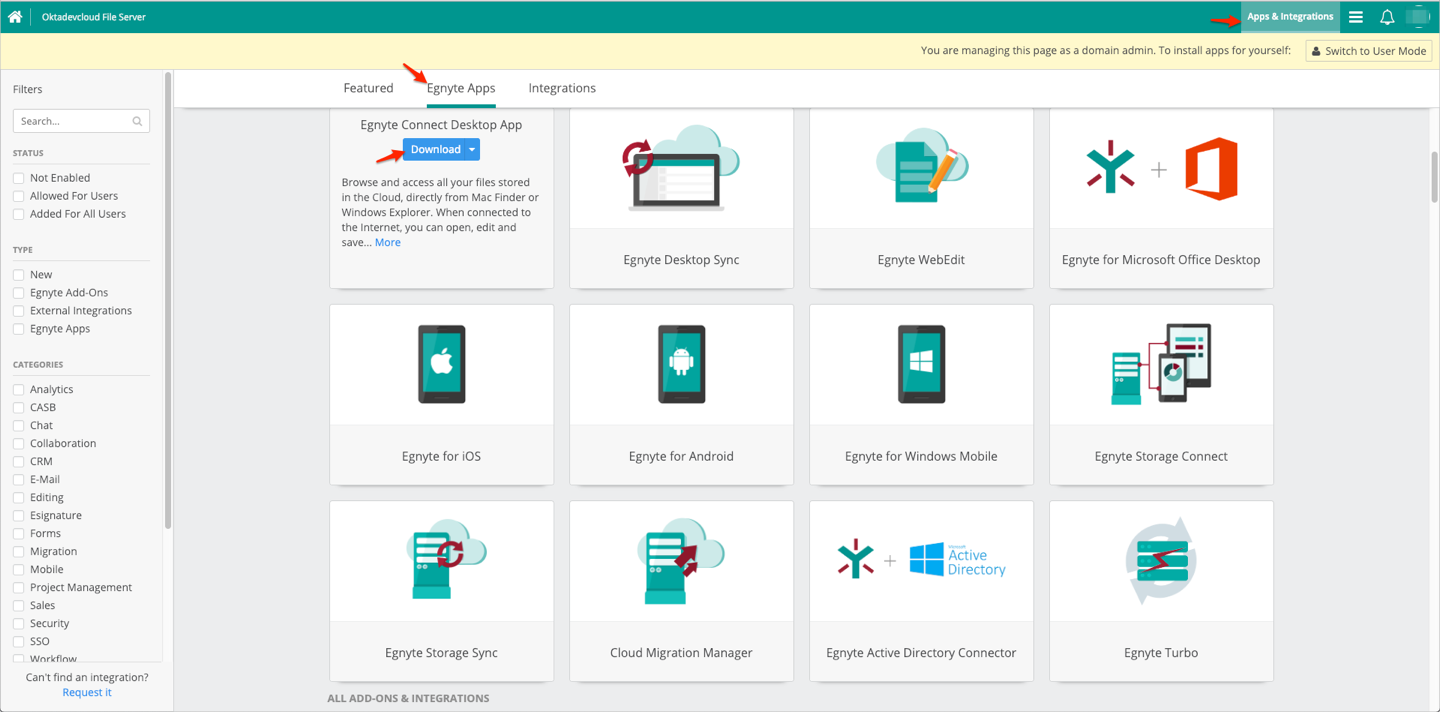Enable the Not Enabled status filter
1440x712 pixels.
[x=19, y=178]
